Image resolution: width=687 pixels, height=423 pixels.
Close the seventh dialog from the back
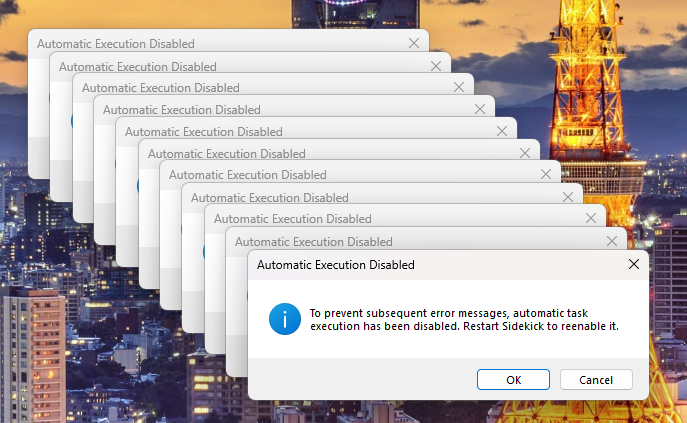(546, 175)
